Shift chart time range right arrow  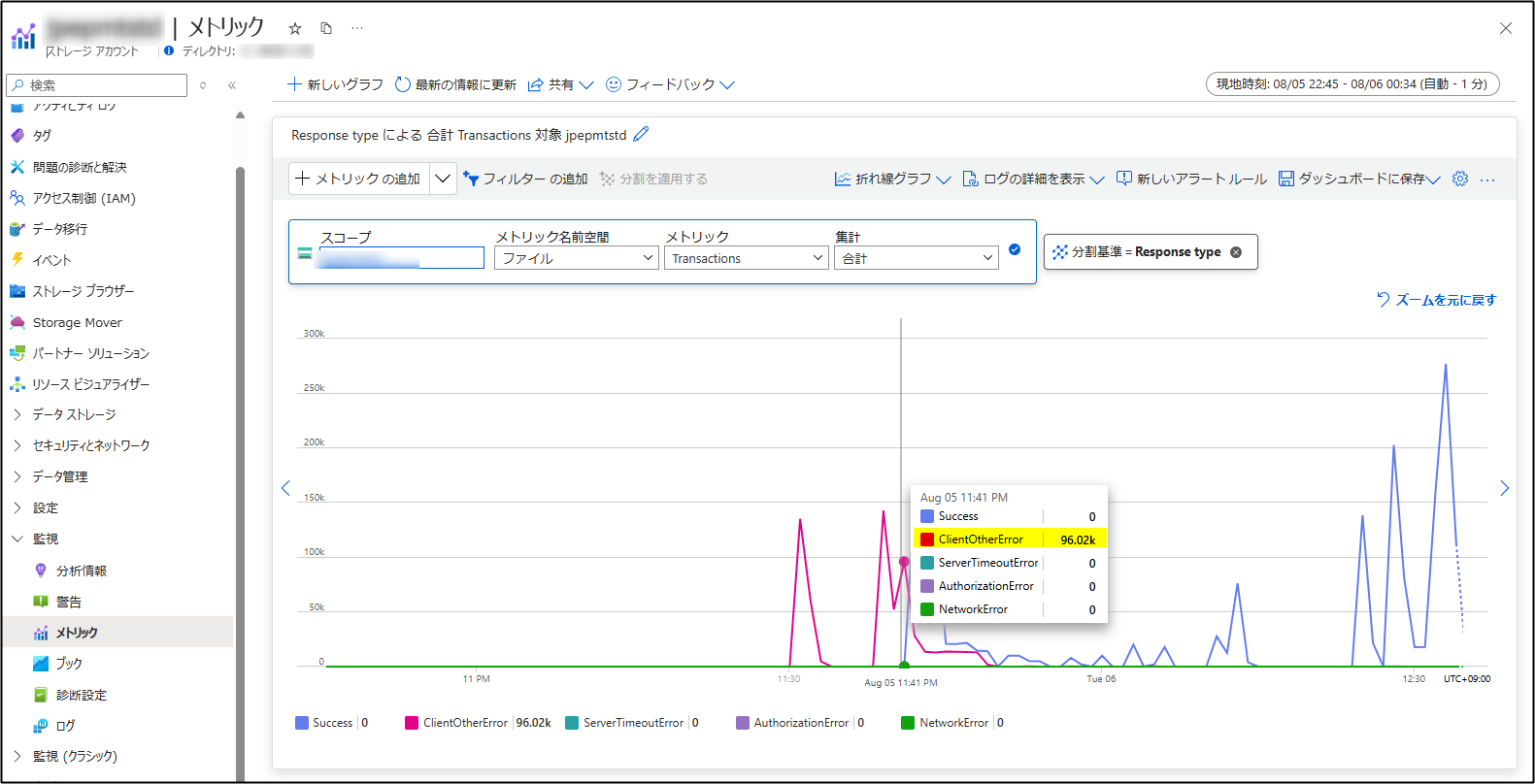pyautogui.click(x=1504, y=487)
